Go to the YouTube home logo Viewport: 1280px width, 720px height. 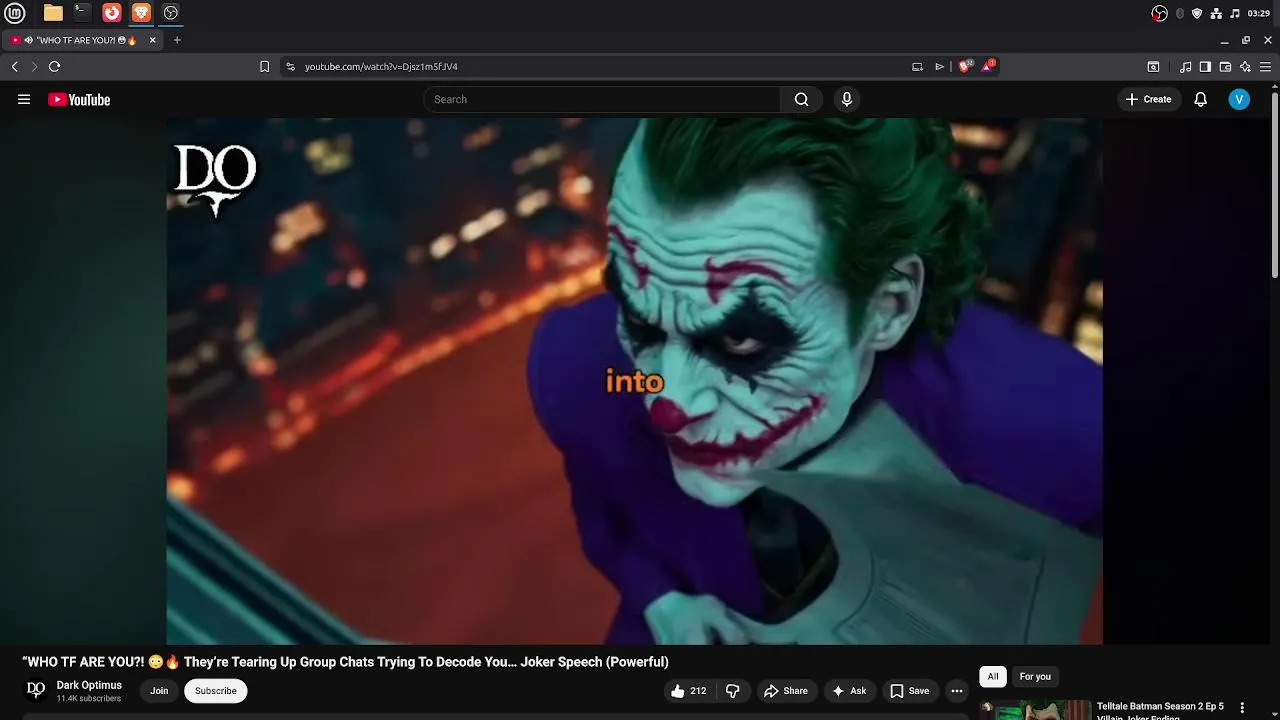tap(79, 99)
